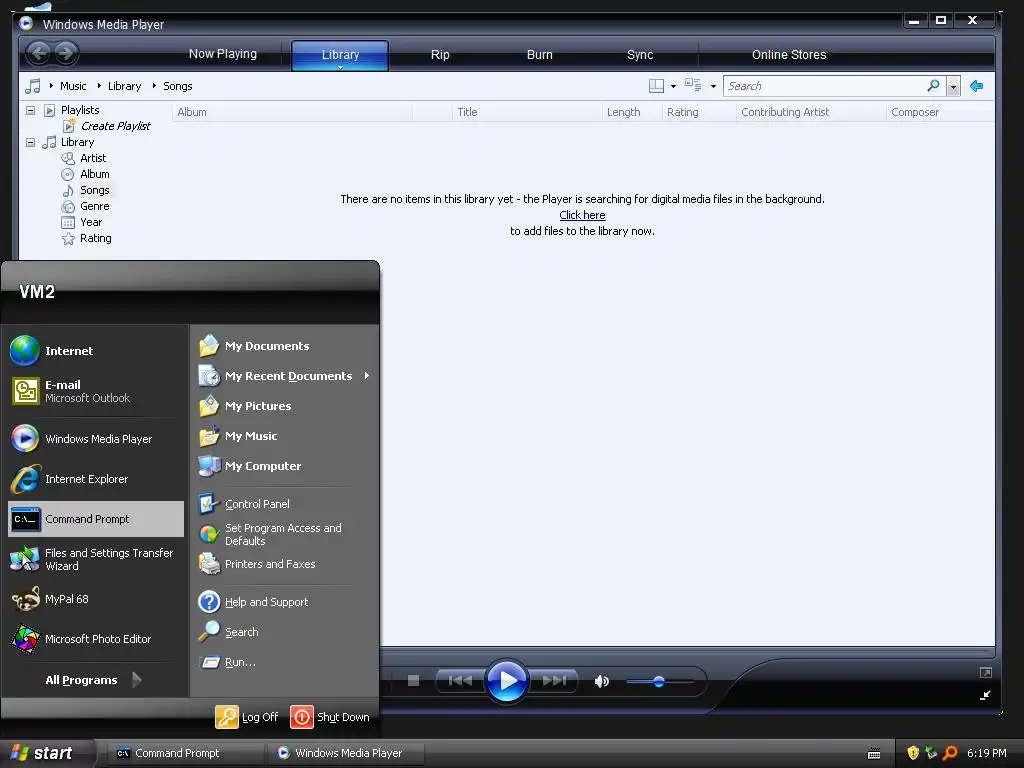Open E-mail Microsoft Outlook from Start menu
This screenshot has width=1024, height=768.
pos(96,391)
